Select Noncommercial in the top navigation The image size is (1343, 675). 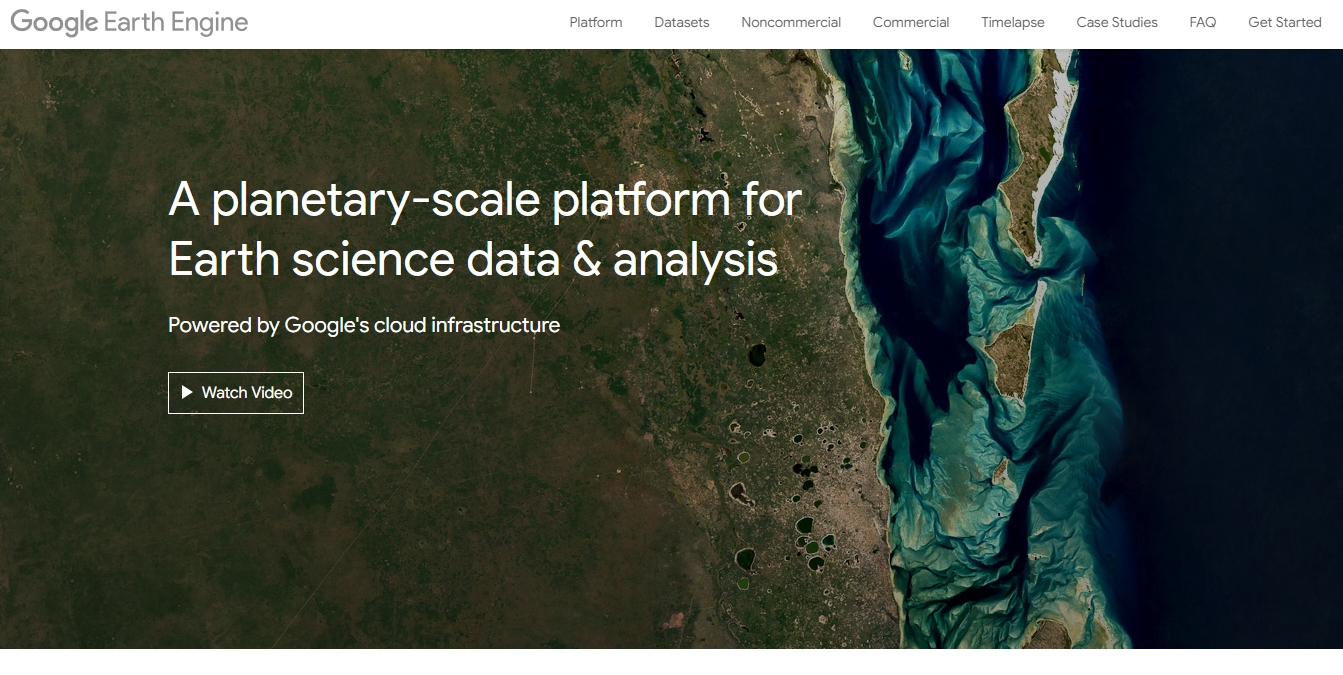point(790,22)
